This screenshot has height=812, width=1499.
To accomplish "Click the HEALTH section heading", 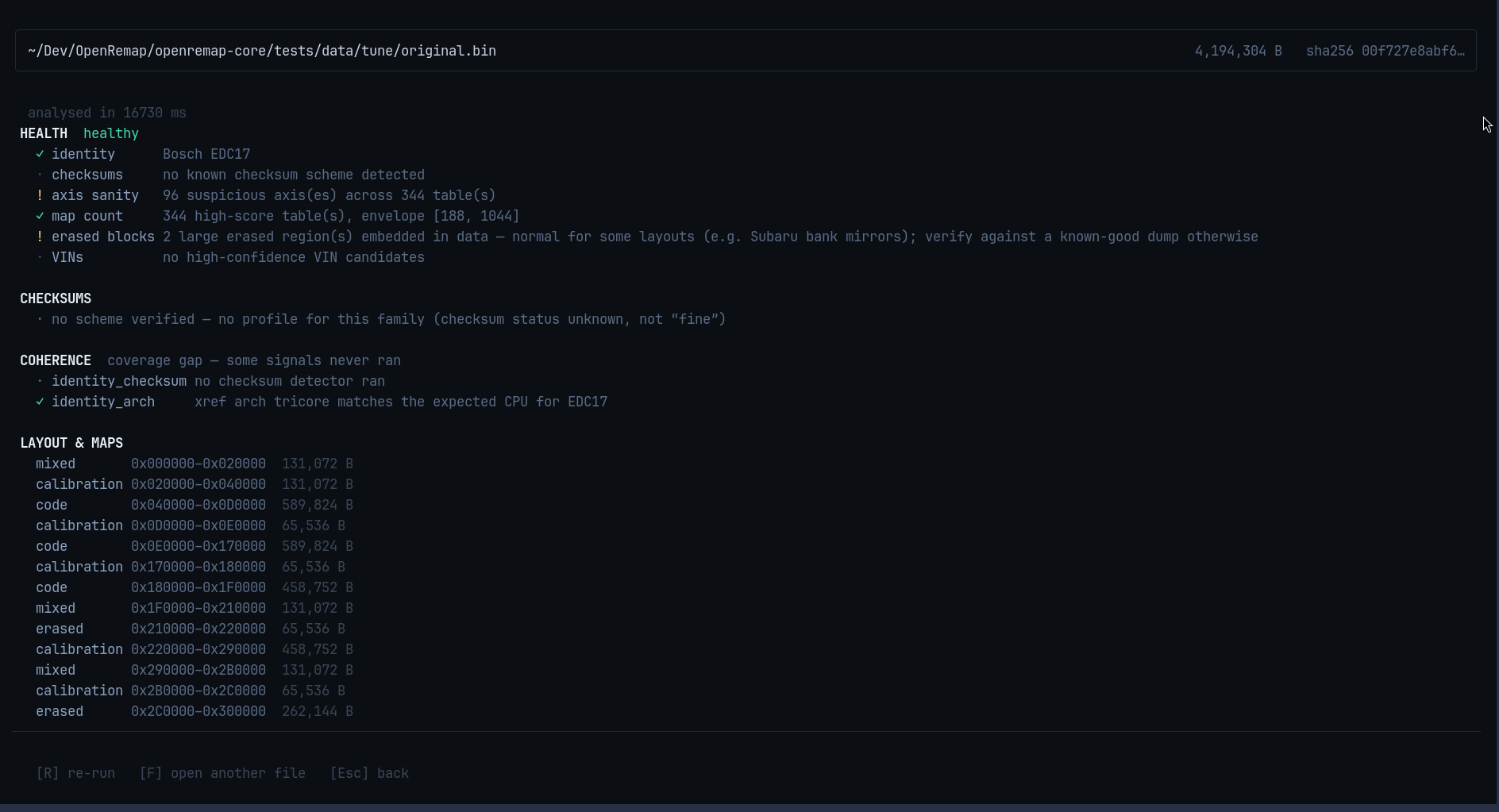I will (x=44, y=133).
